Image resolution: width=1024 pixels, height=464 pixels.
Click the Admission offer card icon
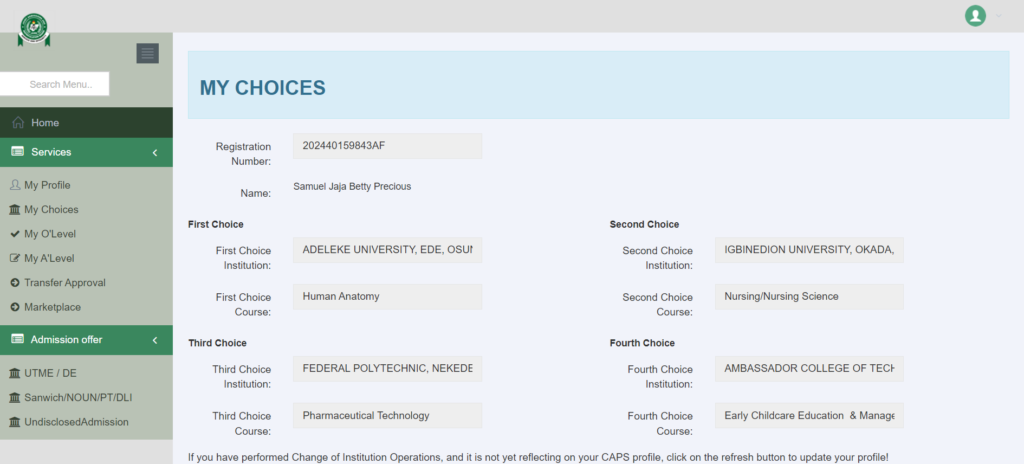[18, 339]
